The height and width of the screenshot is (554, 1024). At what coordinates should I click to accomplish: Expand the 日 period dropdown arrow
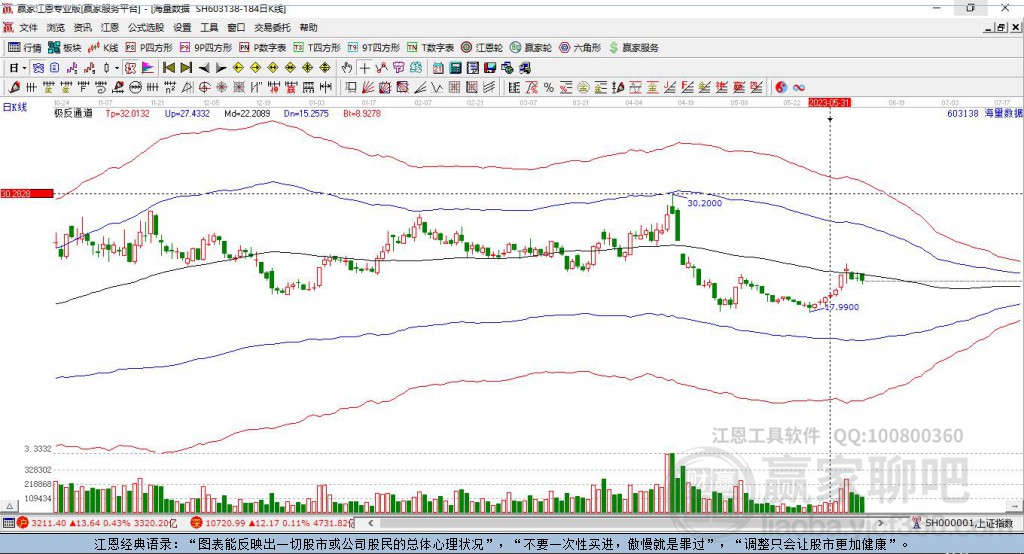coord(24,68)
